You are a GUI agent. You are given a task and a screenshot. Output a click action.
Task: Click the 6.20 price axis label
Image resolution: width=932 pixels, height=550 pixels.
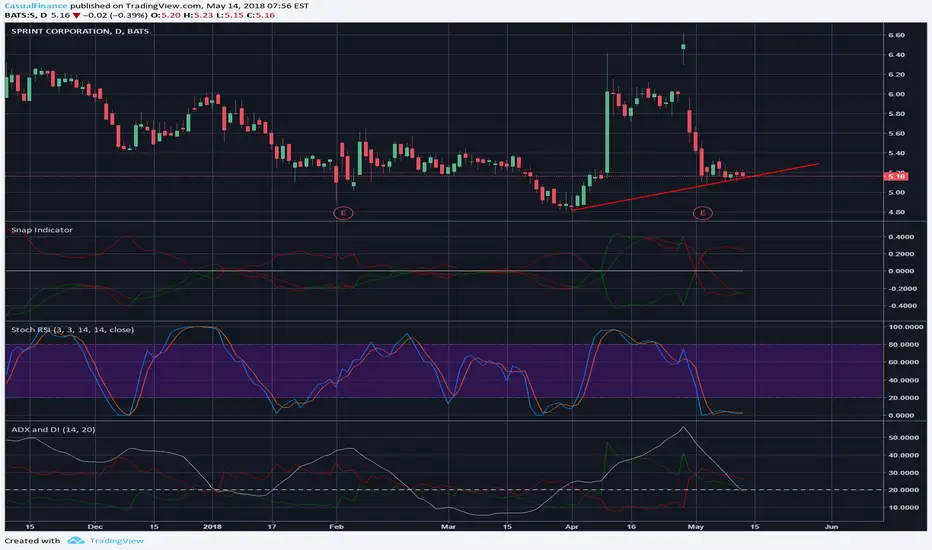[896, 74]
